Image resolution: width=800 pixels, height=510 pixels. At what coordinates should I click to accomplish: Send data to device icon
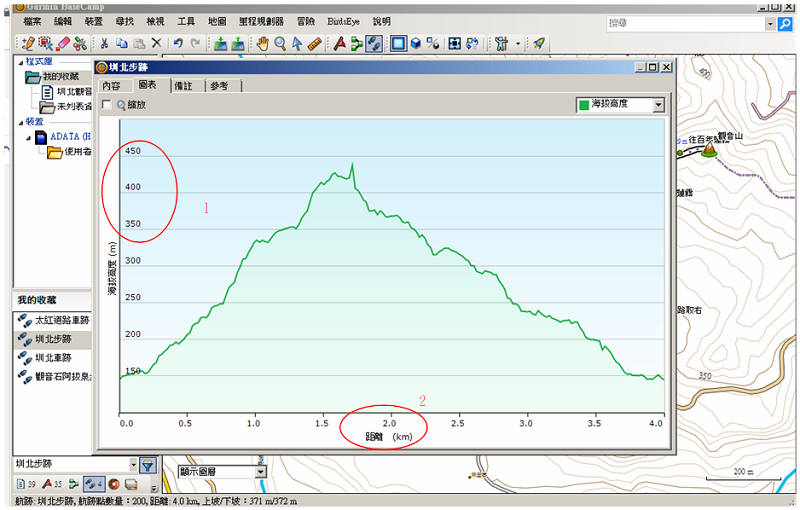click(220, 44)
